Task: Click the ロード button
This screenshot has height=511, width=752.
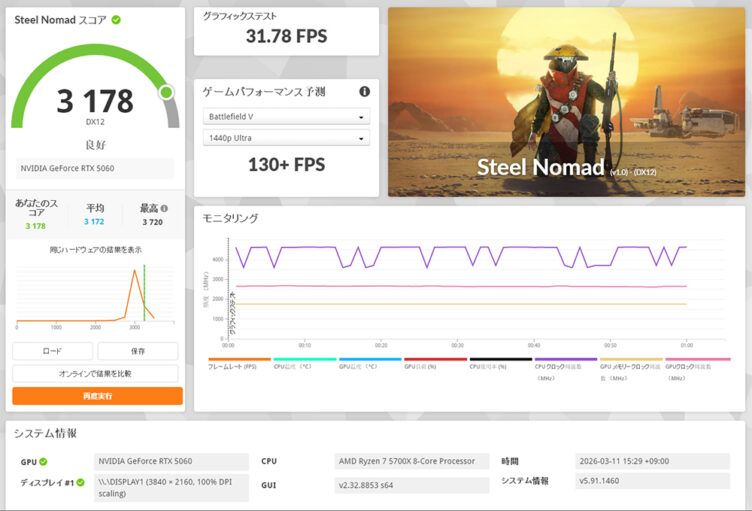Action: tap(52, 351)
